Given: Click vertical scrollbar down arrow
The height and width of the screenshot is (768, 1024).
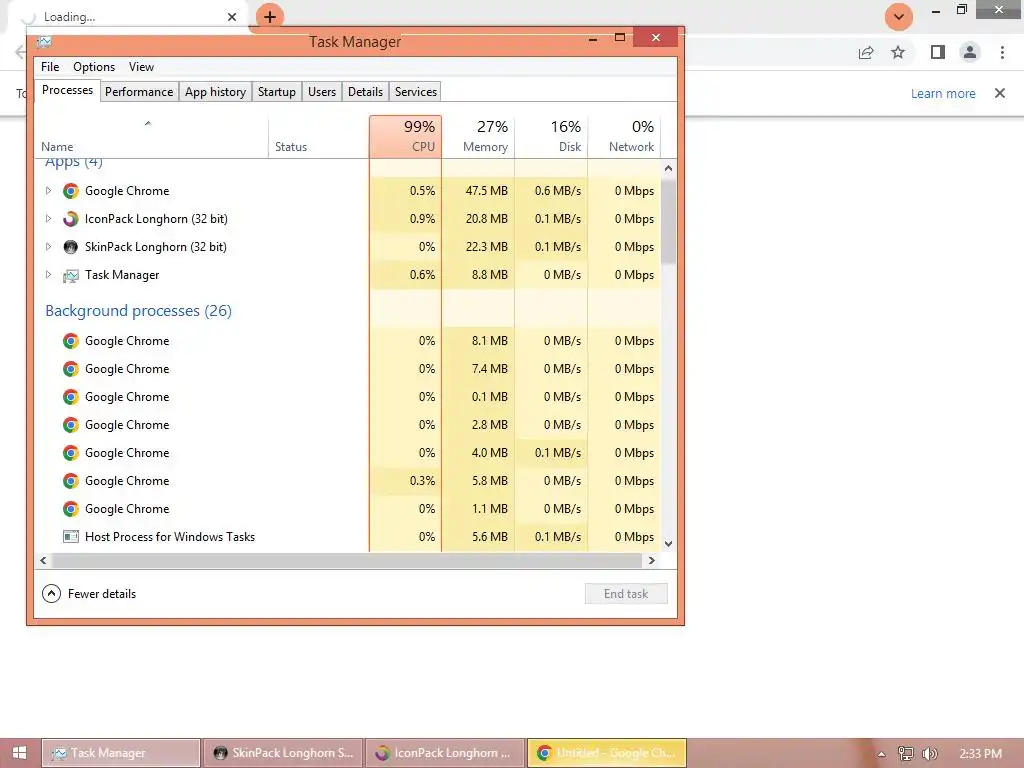Looking at the screenshot, I should (x=668, y=543).
